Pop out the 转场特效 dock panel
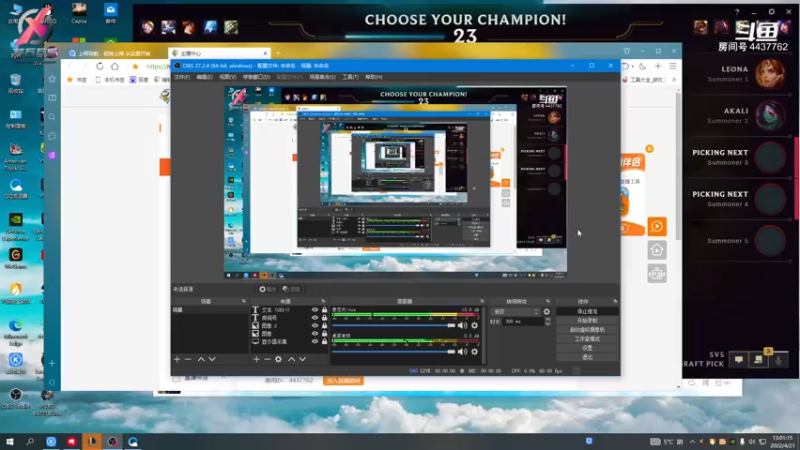Image resolution: width=800 pixels, height=450 pixels. click(x=548, y=302)
